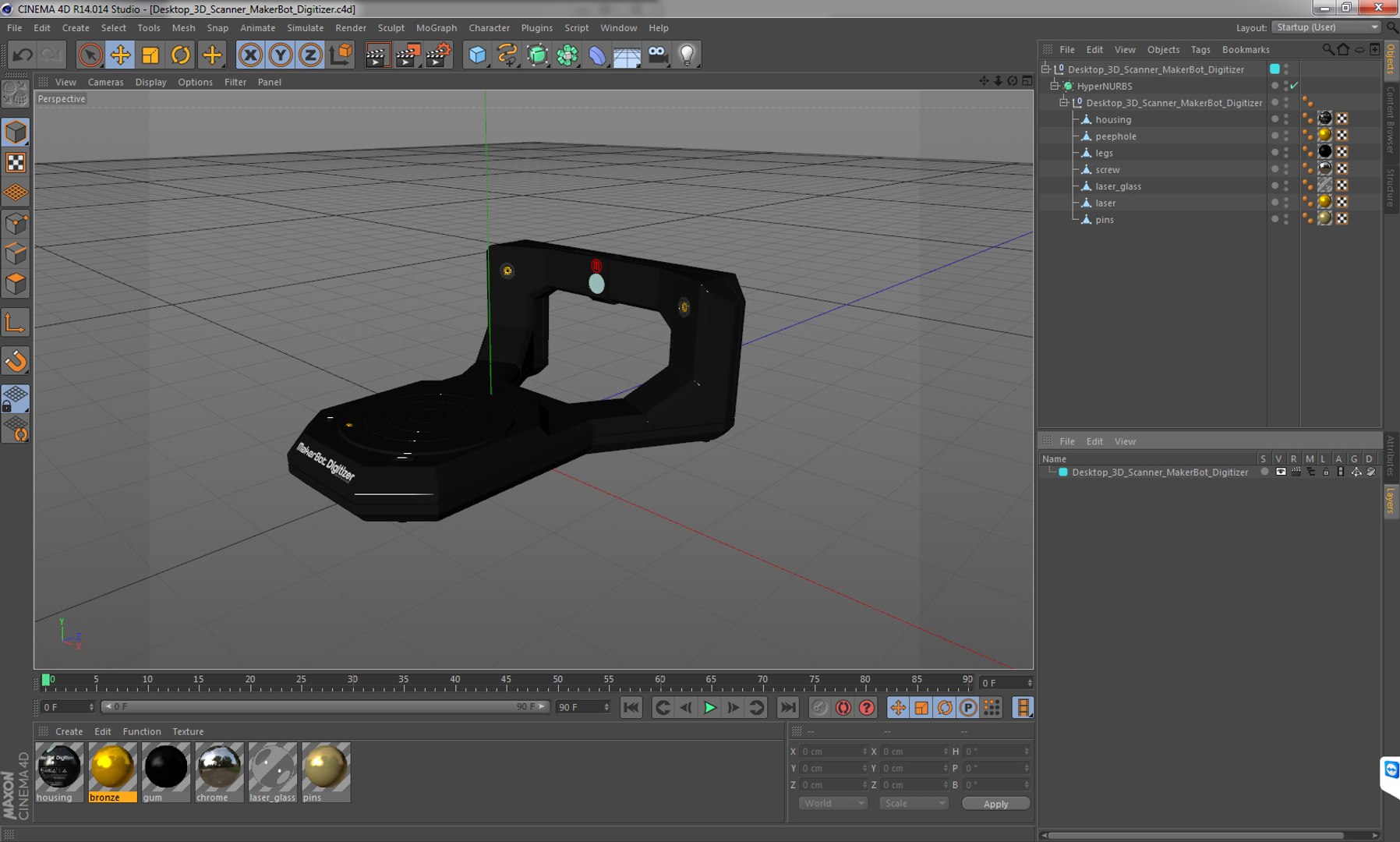Screen dimensions: 1400x842
Task: Open the camera object tool
Action: pyautogui.click(x=657, y=55)
